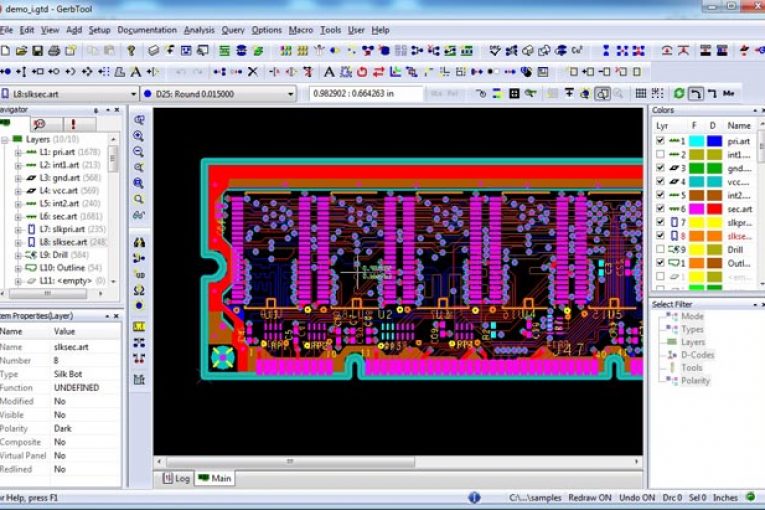Click the binoculars find icon
This screenshot has width=765, height=510.
point(139,242)
